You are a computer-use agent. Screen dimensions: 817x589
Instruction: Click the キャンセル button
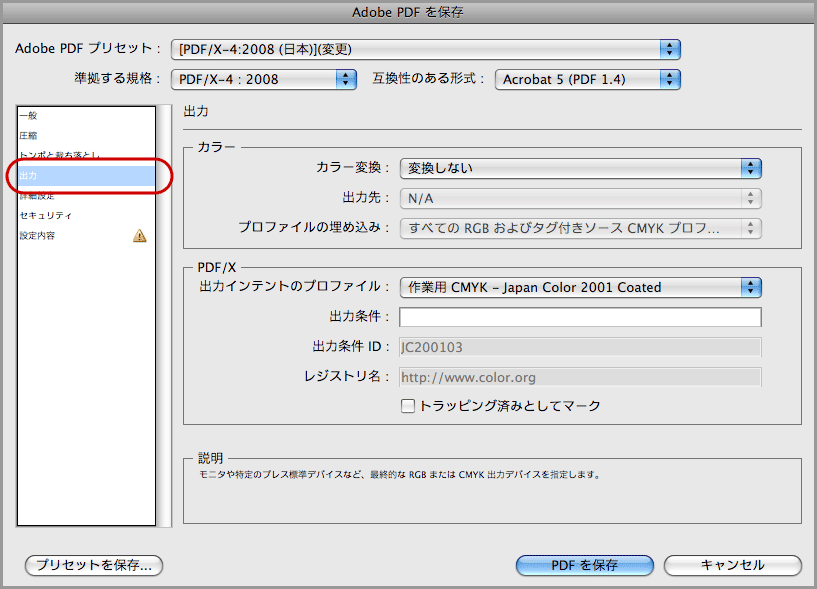(x=733, y=565)
